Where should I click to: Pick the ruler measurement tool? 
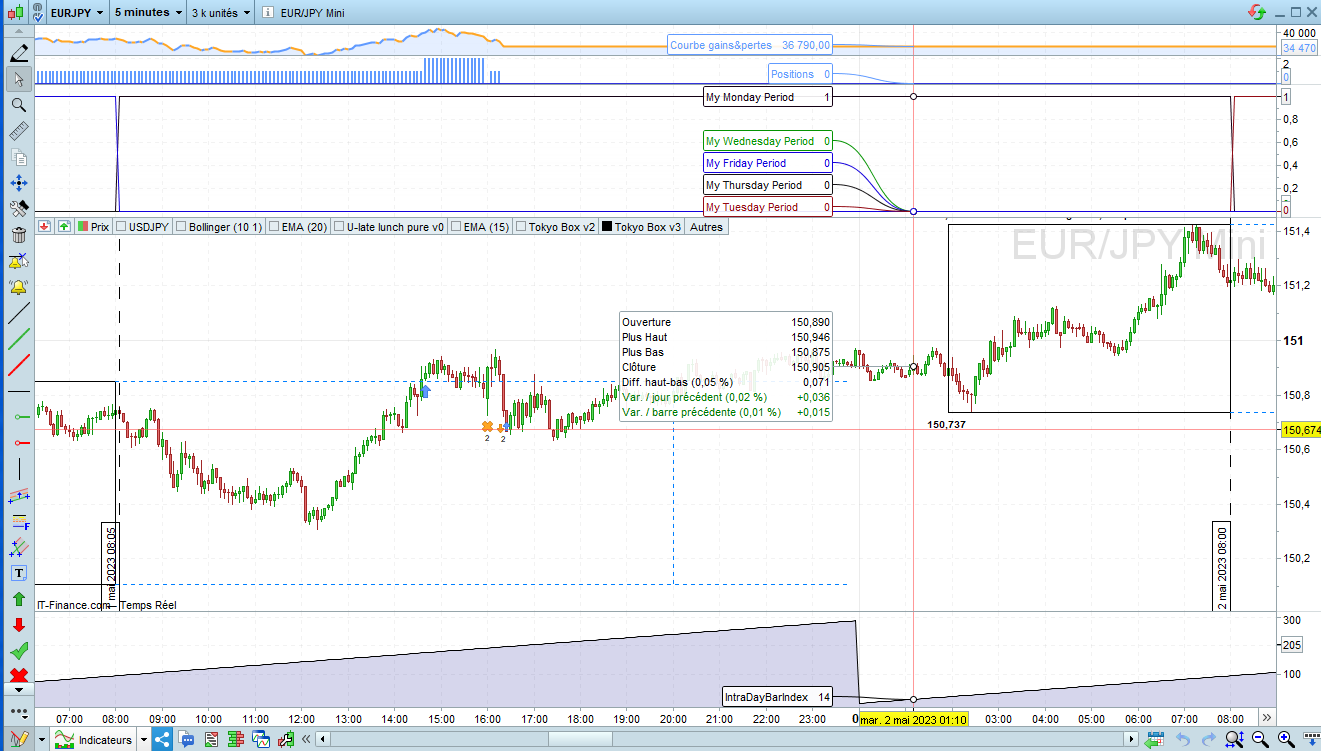18,131
